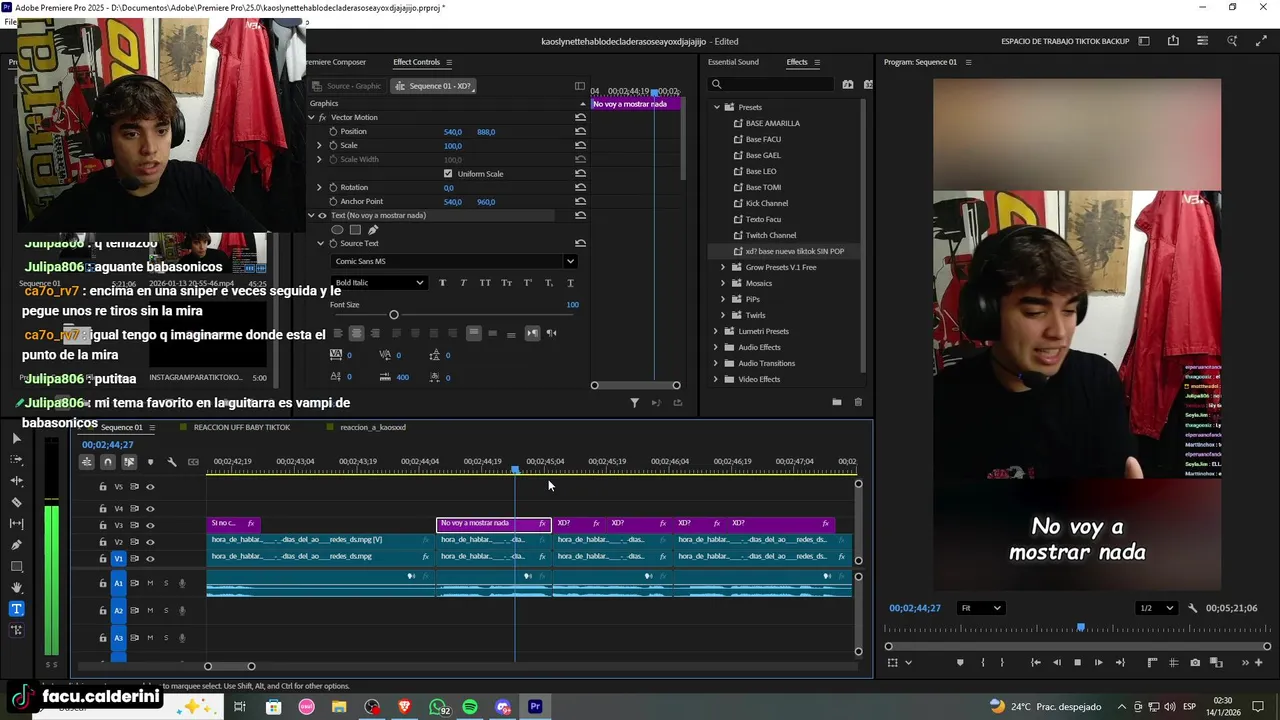Open the Fit zoom level dropdown
Image resolution: width=1280 pixels, height=720 pixels.
[980, 608]
